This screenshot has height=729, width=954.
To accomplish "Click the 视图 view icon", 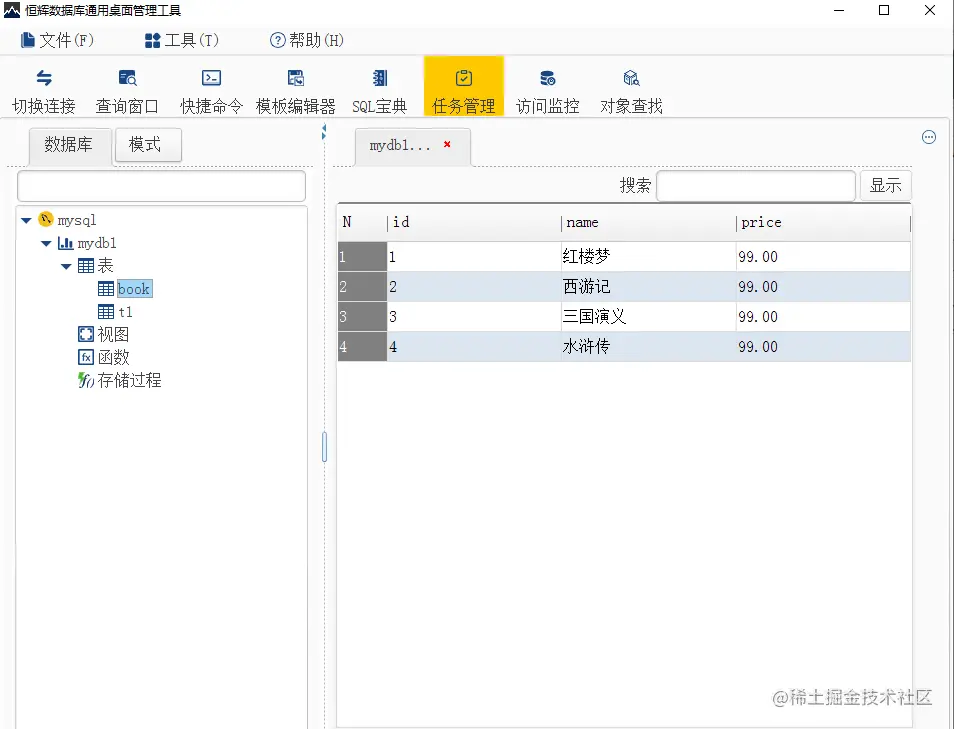I will click(86, 334).
